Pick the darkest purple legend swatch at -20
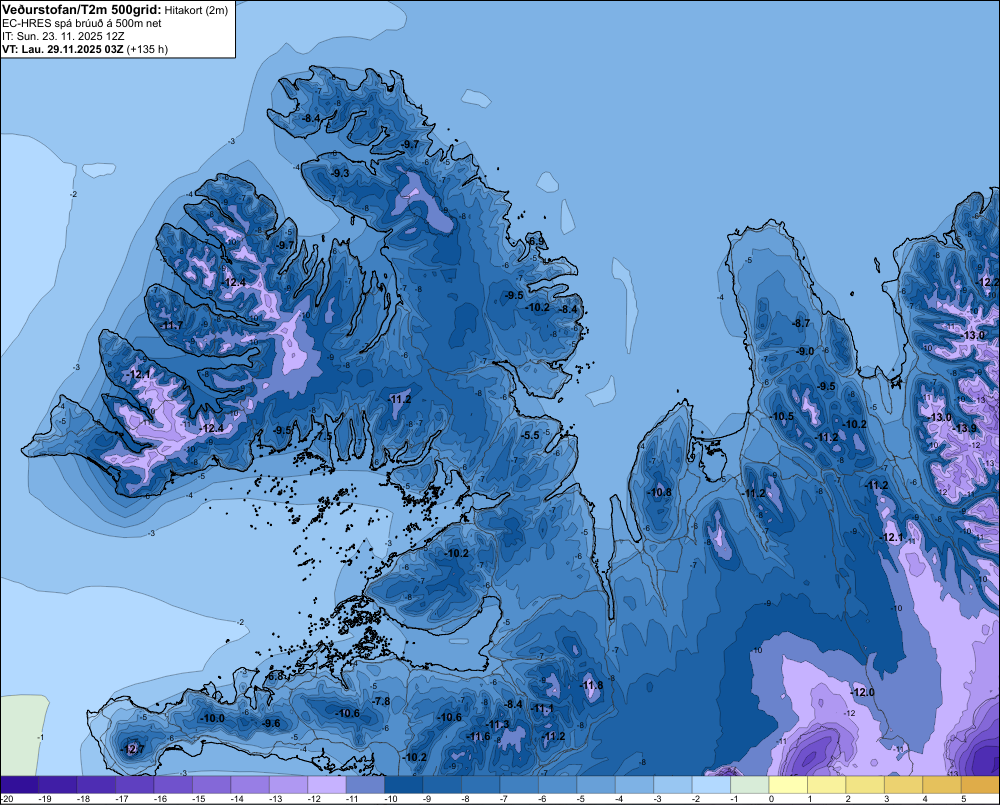Screen dimensions: 1000x805 click(19, 785)
